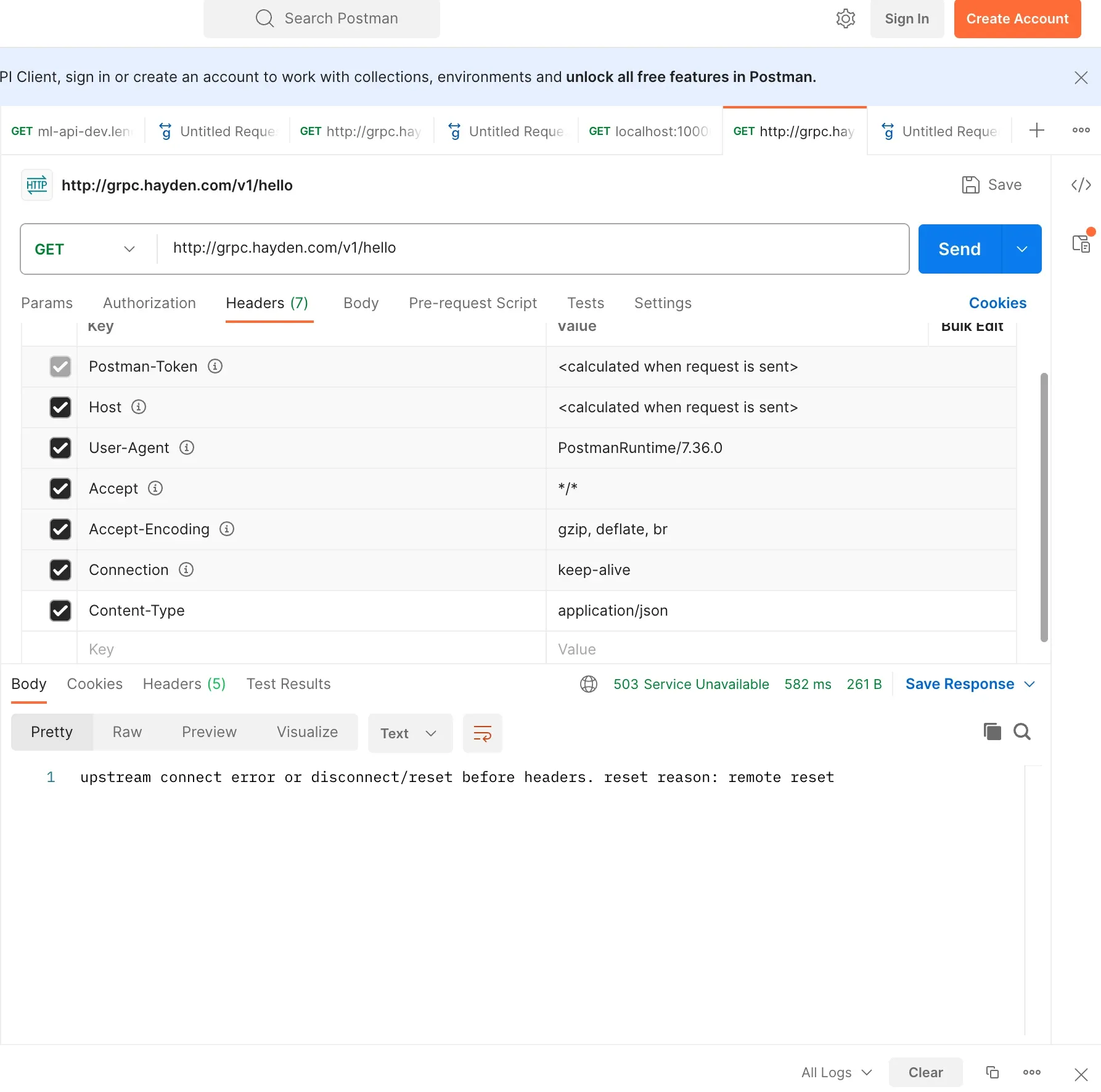
Task: Open the Cookies link
Action: tap(997, 303)
